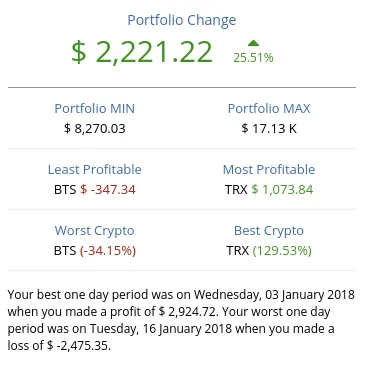Click the 25.51% change percentage
This screenshot has width=376, height=372.
[x=253, y=58]
